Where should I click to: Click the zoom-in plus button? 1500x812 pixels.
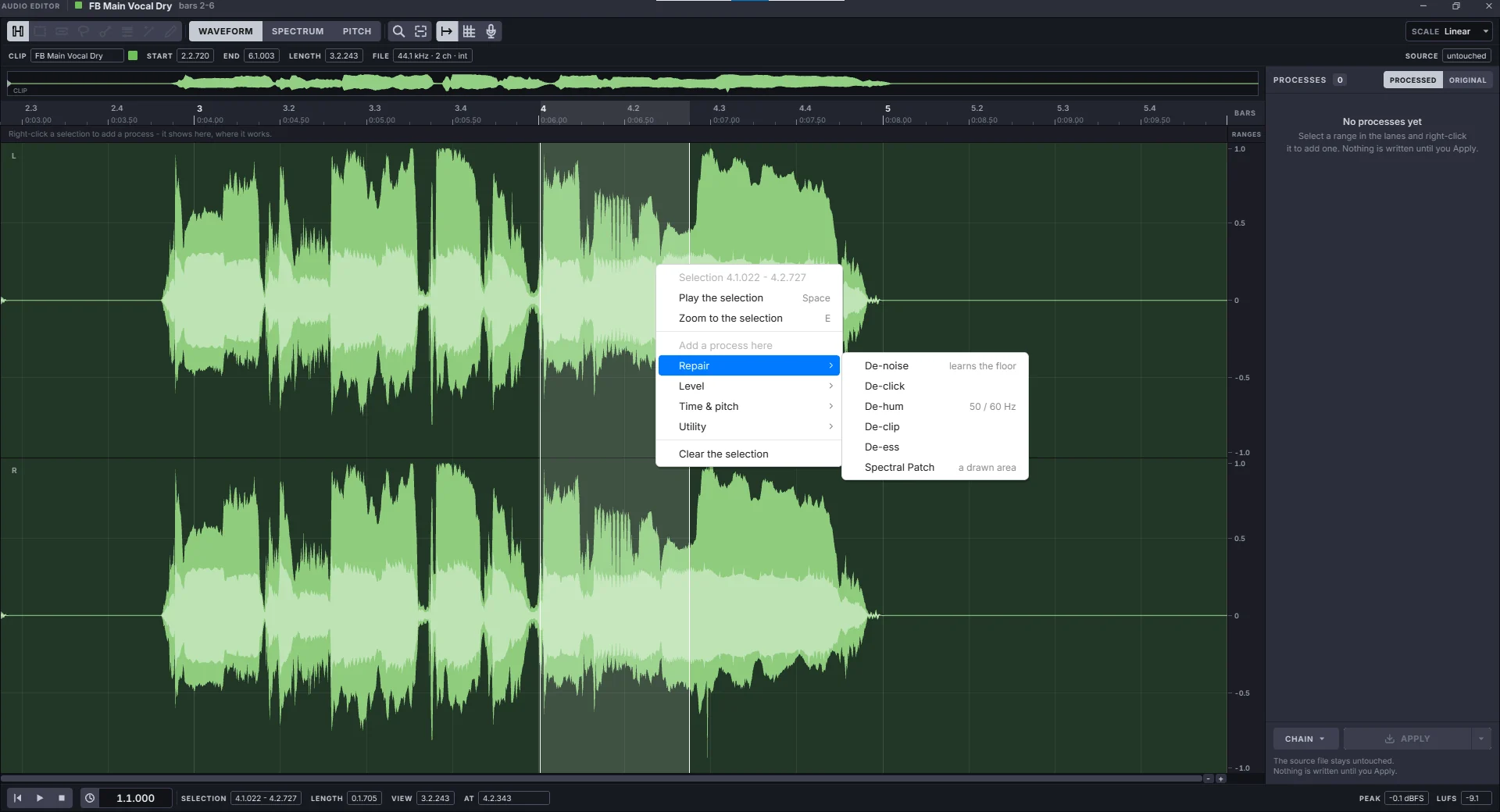[1221, 778]
